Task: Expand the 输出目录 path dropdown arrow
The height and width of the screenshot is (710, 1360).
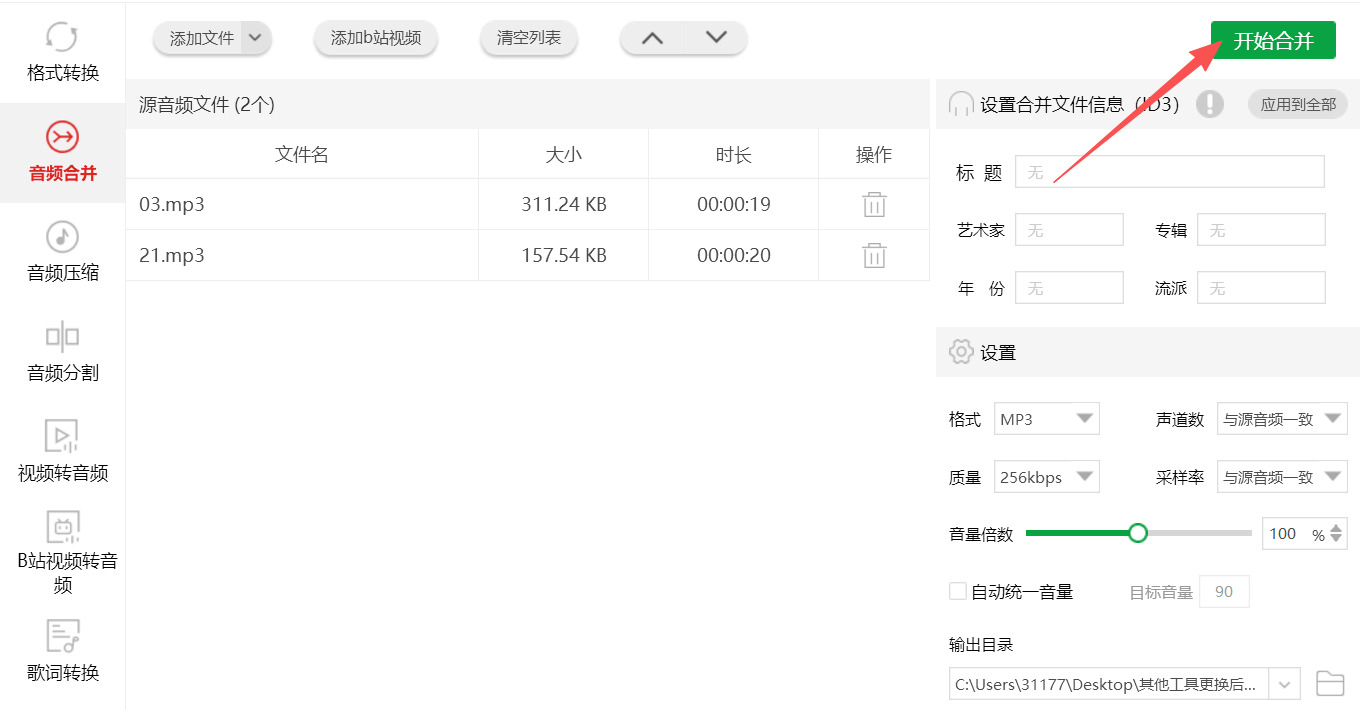Action: (x=1284, y=684)
